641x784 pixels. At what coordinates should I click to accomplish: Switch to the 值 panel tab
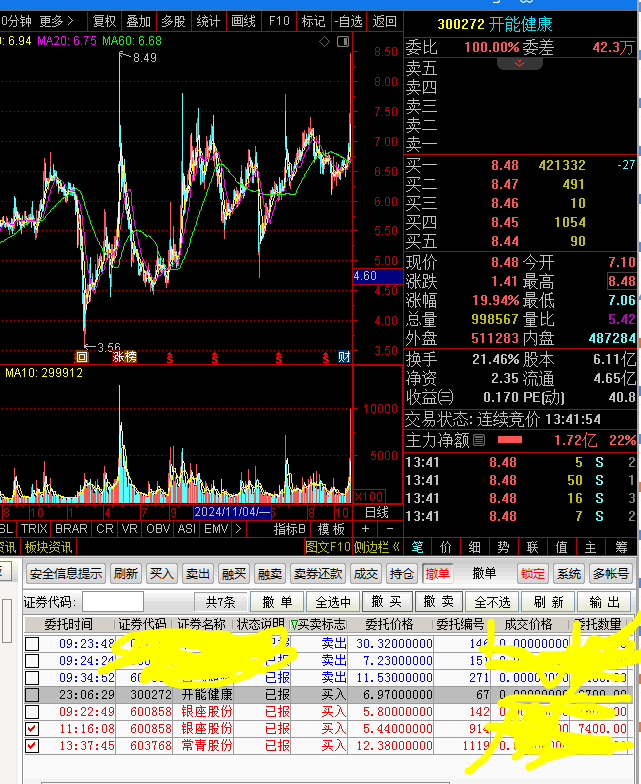(x=562, y=548)
